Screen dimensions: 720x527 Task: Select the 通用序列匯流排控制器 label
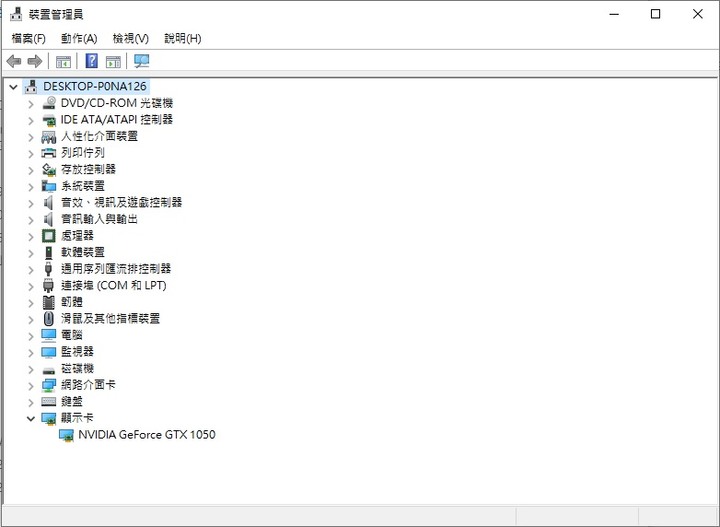click(116, 269)
